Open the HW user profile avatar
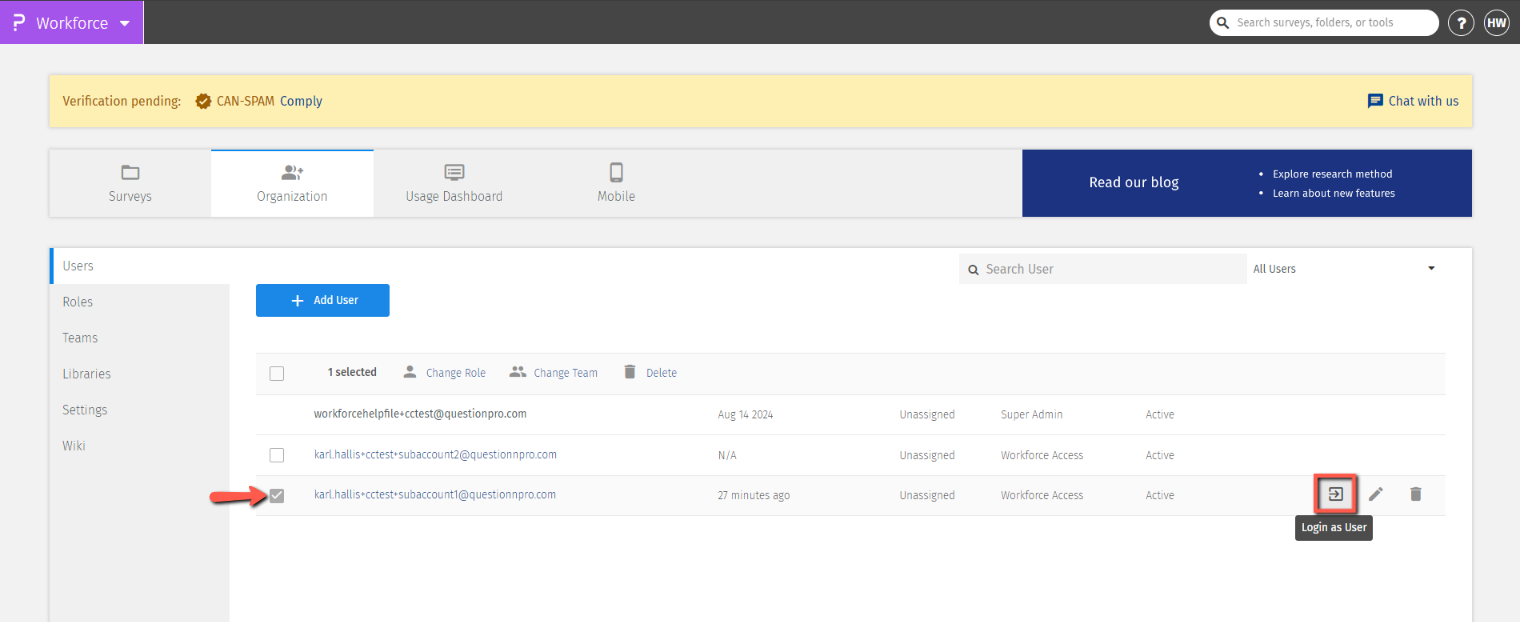Viewport: 1520px width, 622px height. click(x=1496, y=23)
